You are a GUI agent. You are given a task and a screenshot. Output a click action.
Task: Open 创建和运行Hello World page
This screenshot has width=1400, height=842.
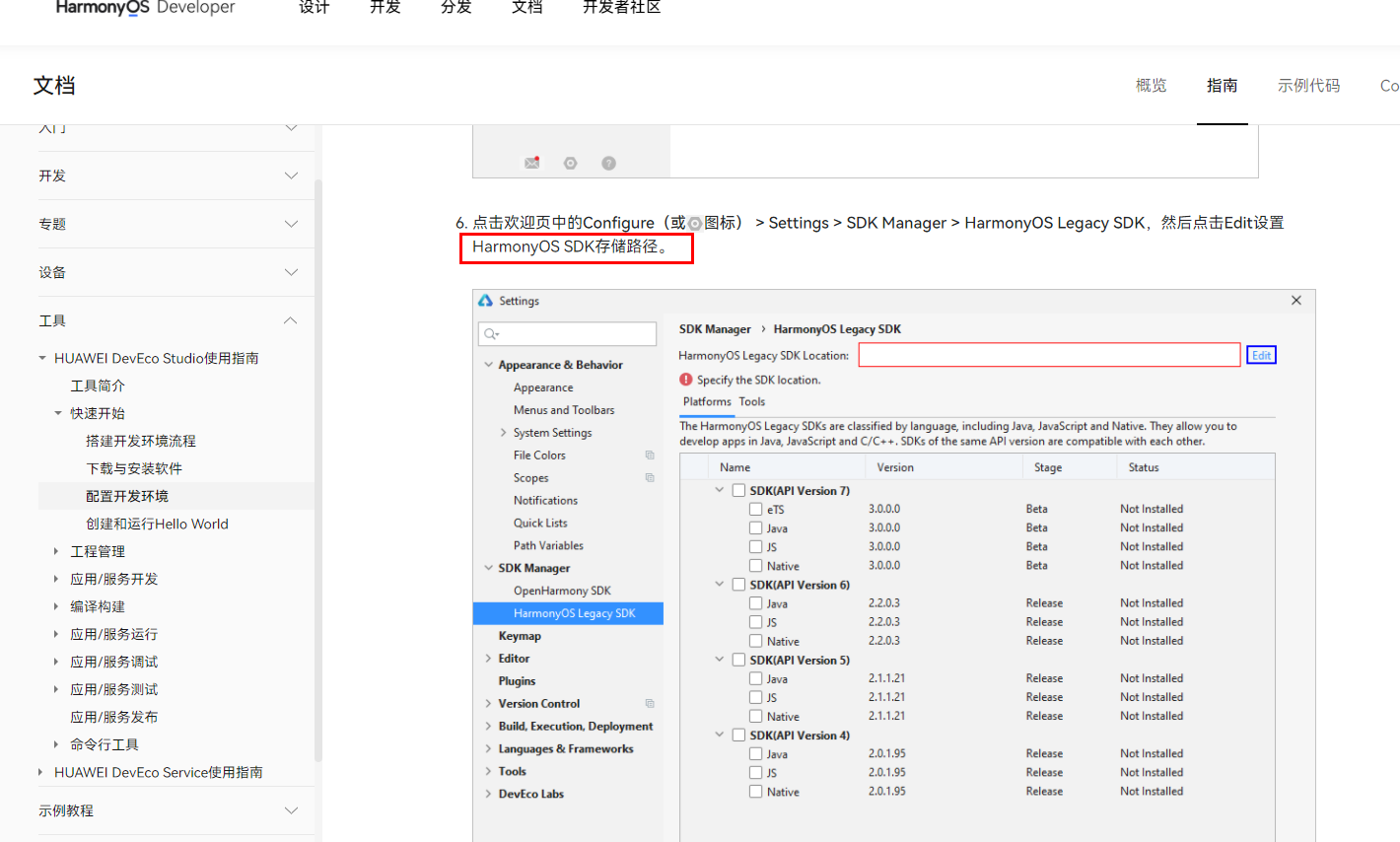(x=157, y=524)
